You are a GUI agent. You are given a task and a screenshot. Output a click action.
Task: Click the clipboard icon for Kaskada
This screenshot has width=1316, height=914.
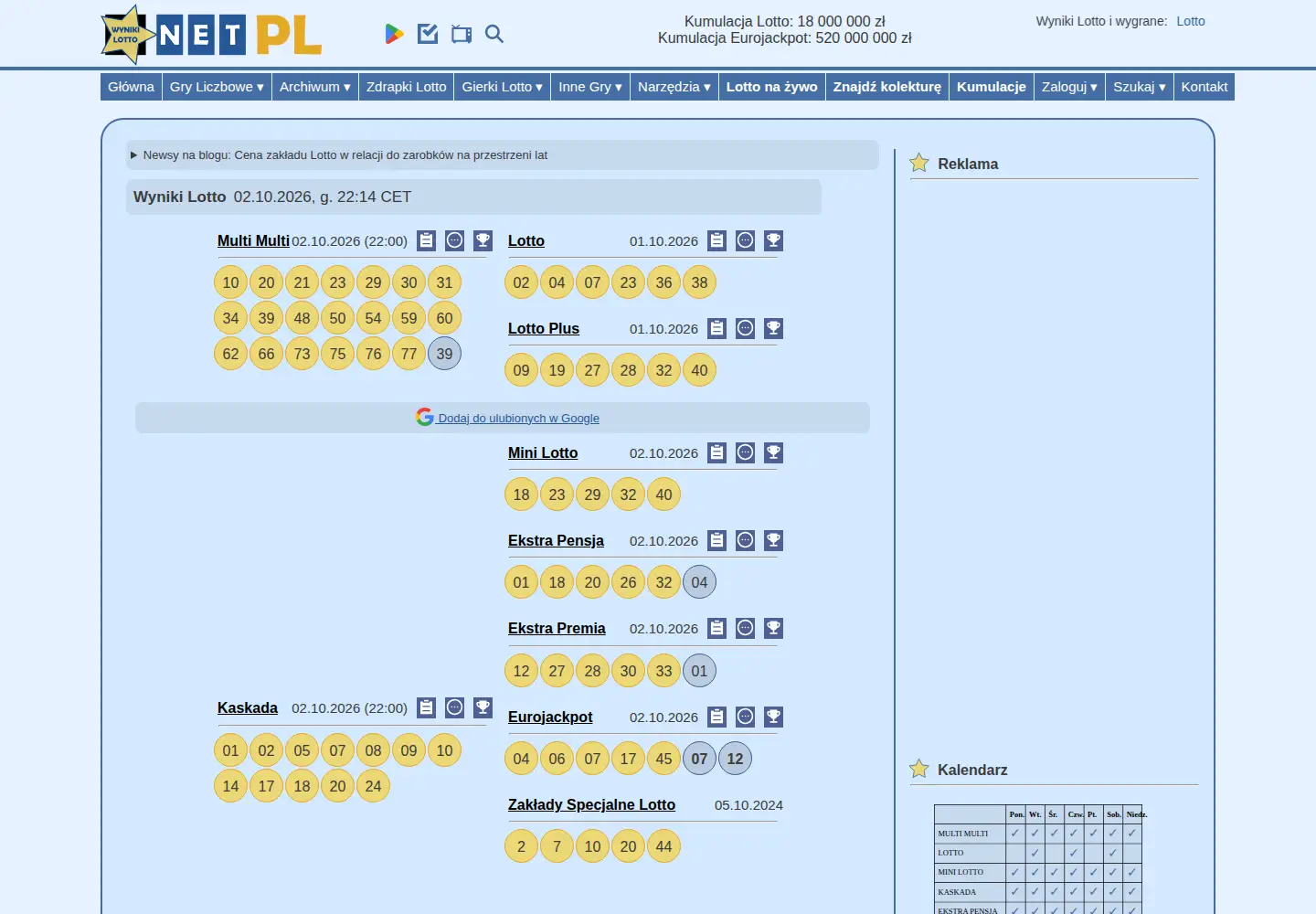click(426, 707)
